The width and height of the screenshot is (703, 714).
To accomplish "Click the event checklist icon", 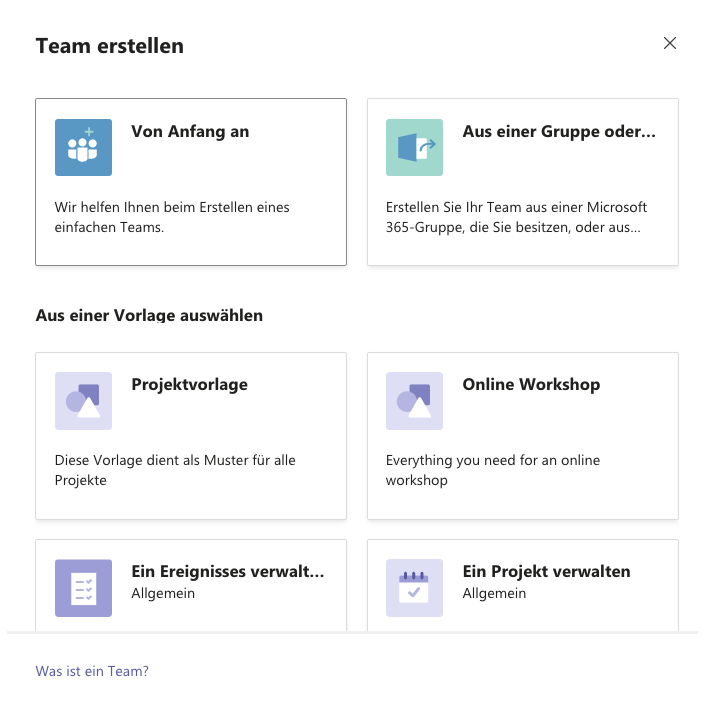I will point(83,588).
